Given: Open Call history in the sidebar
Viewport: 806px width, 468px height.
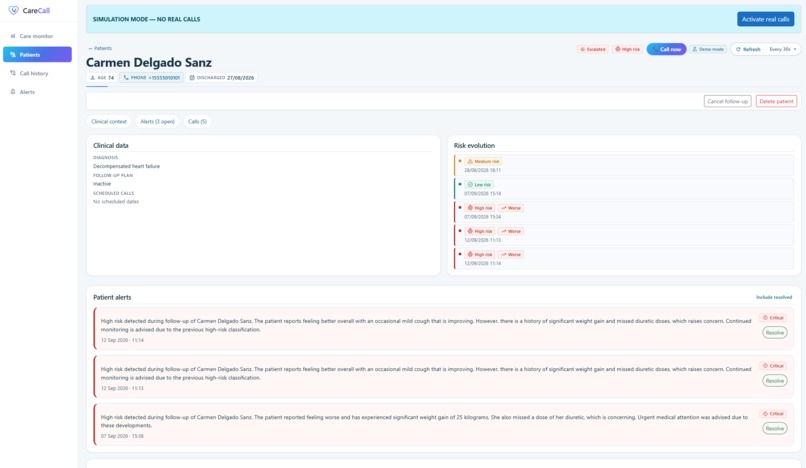Looking at the screenshot, I should click(x=37, y=73).
